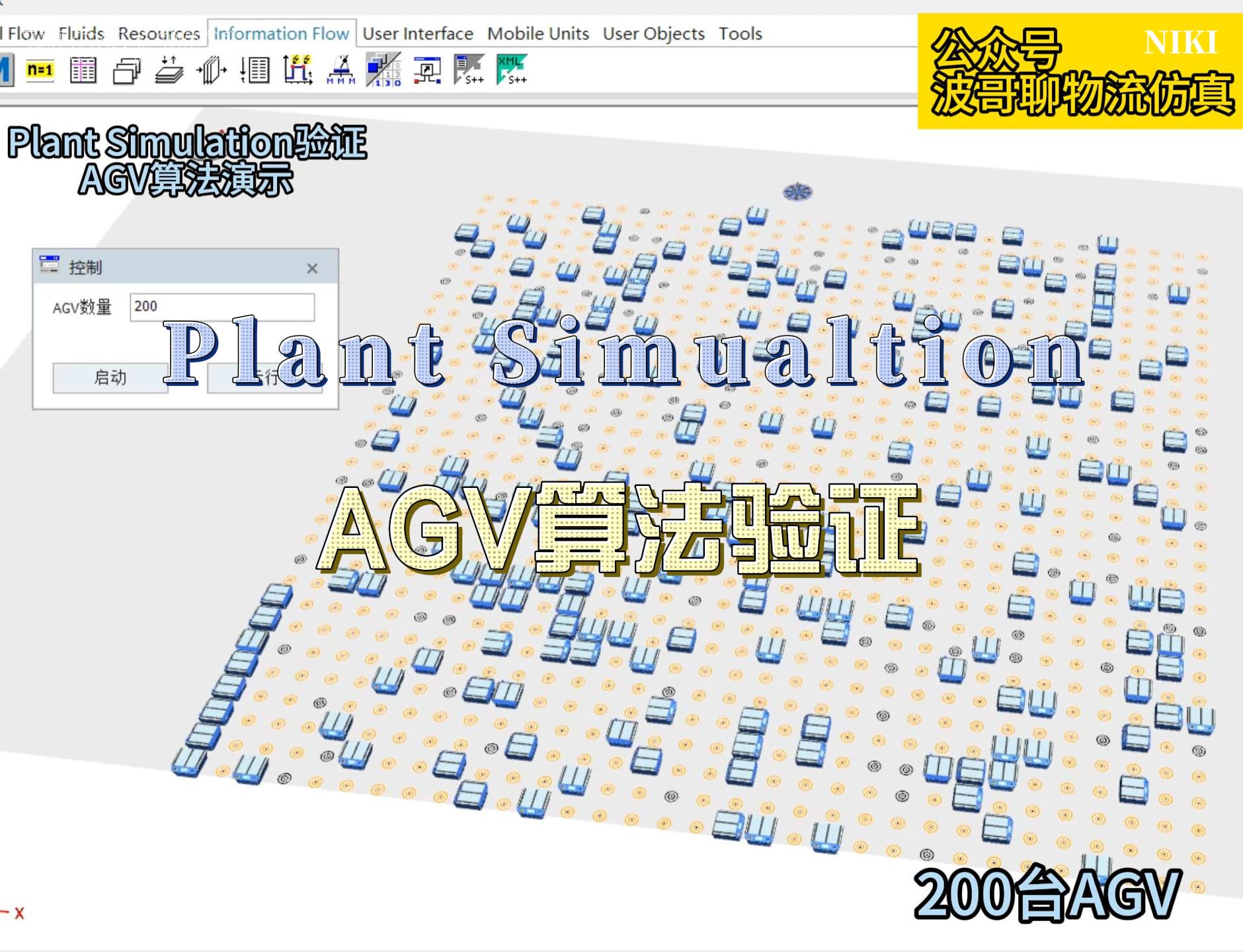
Task: Open the User Objects tab
Action: click(x=654, y=33)
